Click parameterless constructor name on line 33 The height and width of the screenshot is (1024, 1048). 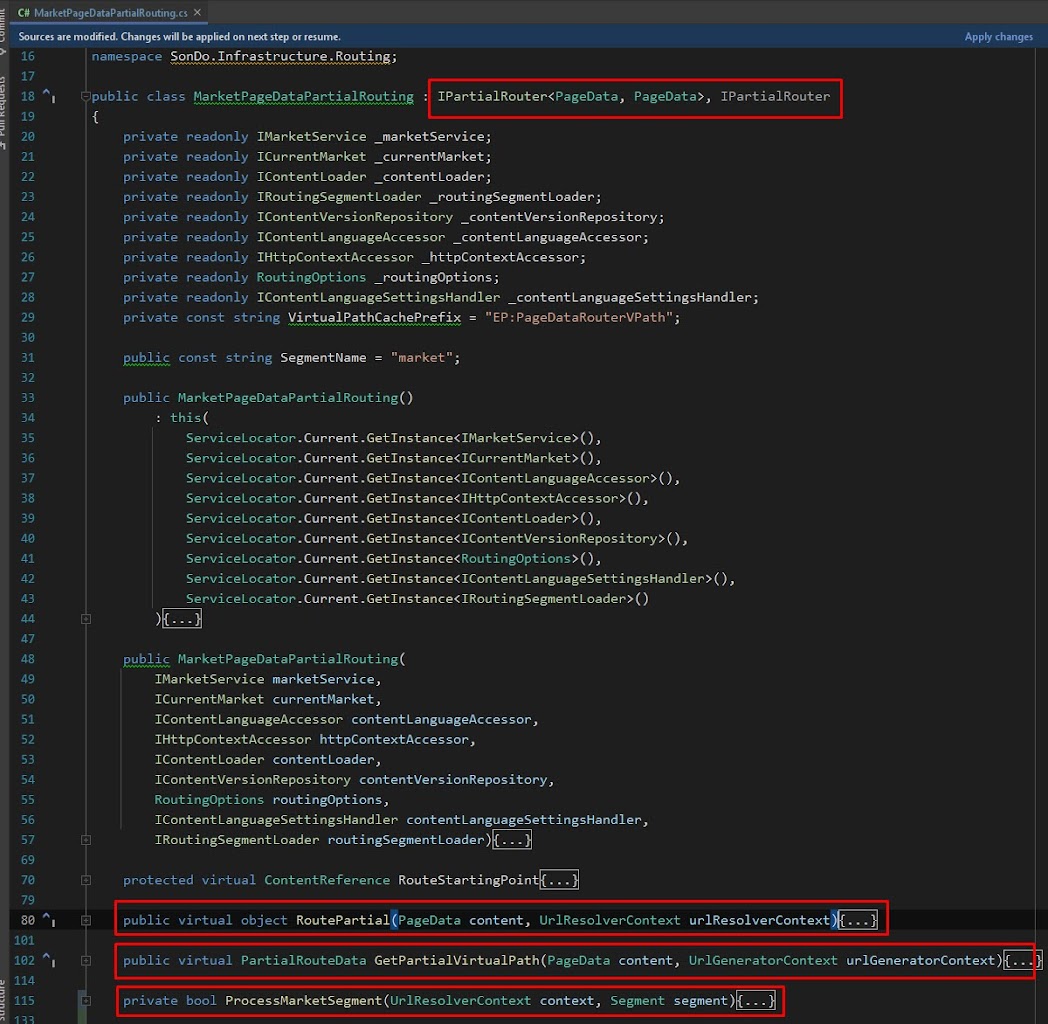(287, 398)
